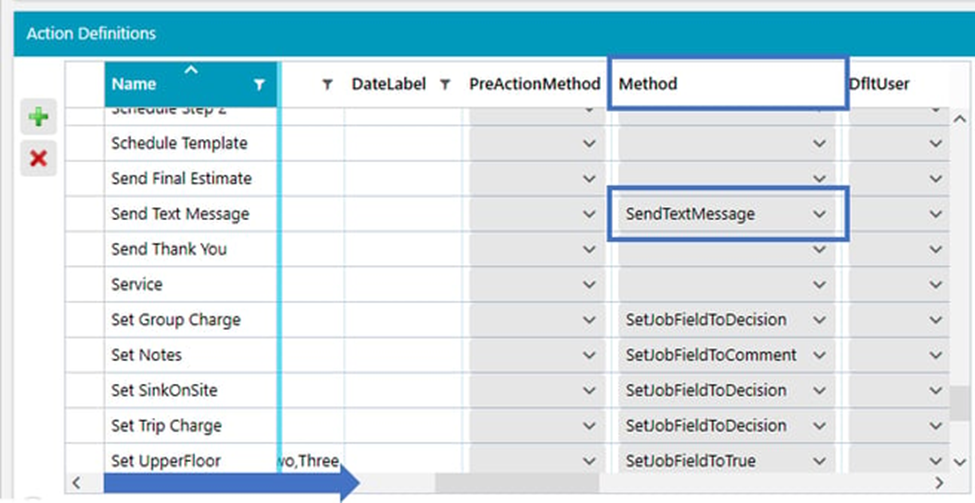Click the horizontal scrollbar right arrow
Viewport: 975px width, 503px height.
point(939,482)
